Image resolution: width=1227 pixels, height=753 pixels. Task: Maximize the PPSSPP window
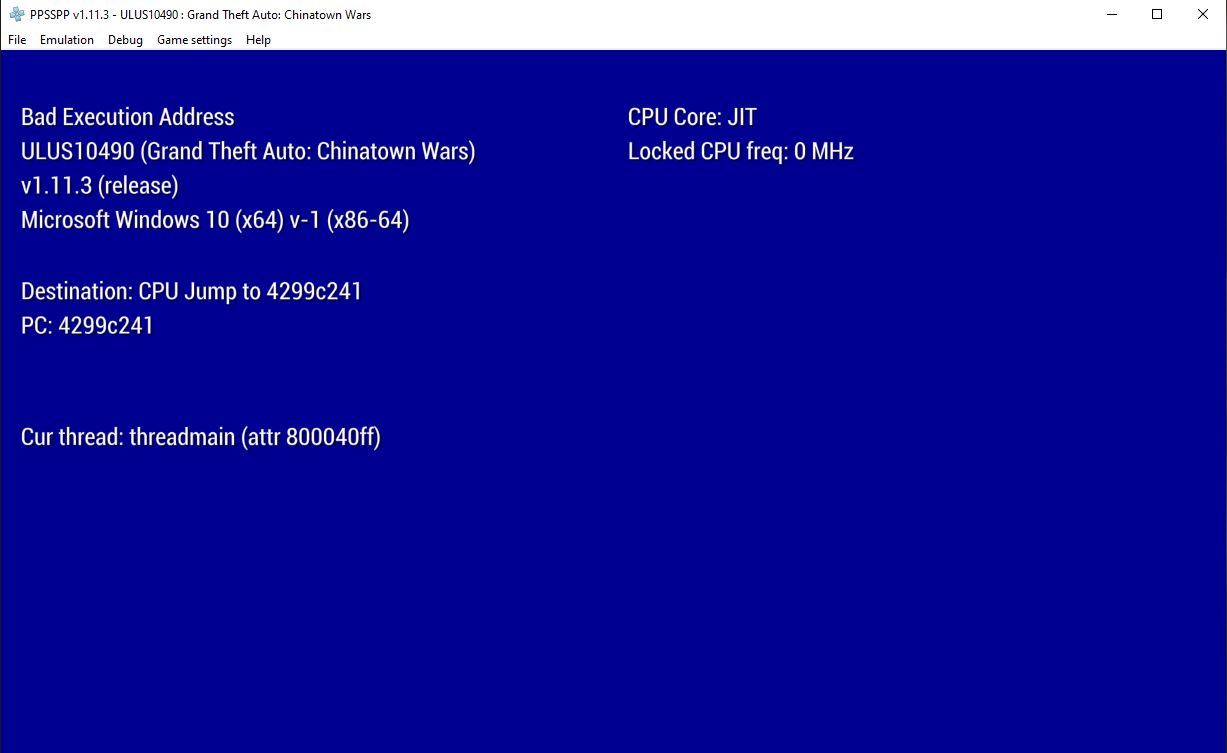[1157, 15]
